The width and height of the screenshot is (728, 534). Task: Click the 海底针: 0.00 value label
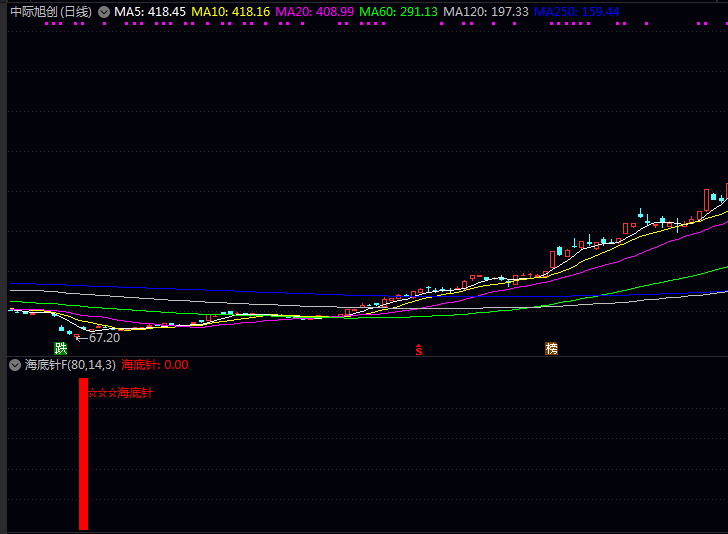155,365
